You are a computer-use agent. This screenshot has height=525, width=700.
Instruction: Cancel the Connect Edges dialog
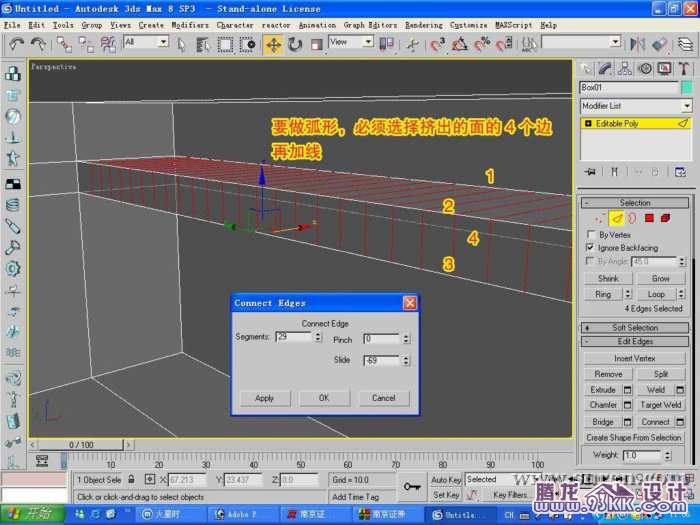384,398
